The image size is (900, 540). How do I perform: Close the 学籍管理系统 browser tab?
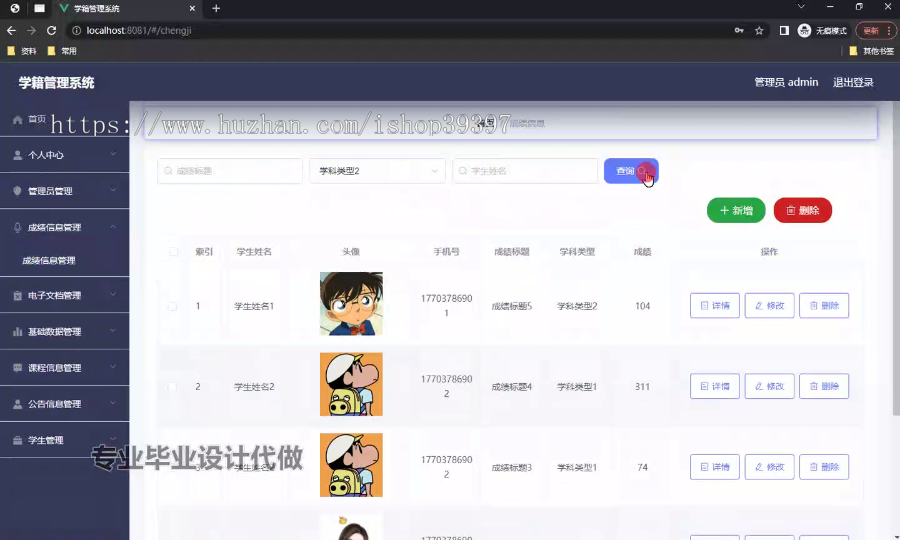(192, 8)
